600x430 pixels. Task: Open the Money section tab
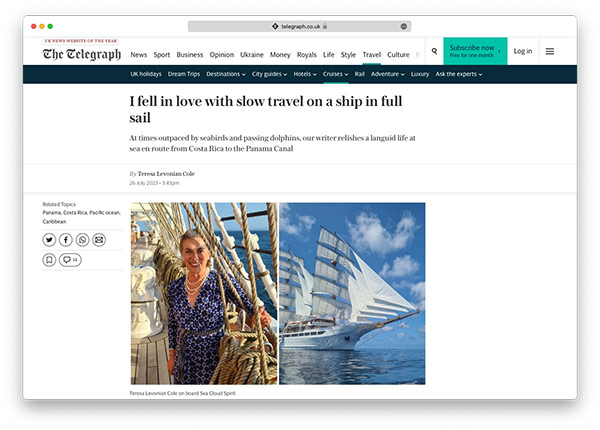280,55
